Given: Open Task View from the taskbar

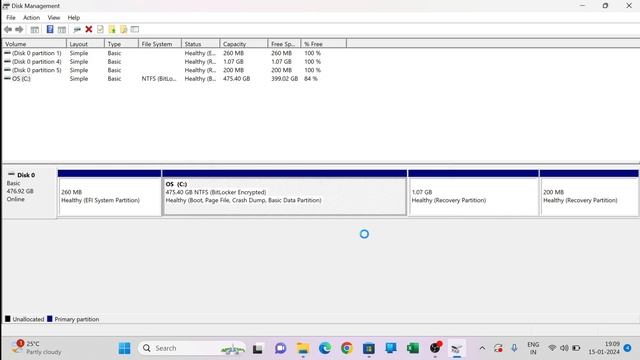Looking at the screenshot, I should pyautogui.click(x=258, y=349).
